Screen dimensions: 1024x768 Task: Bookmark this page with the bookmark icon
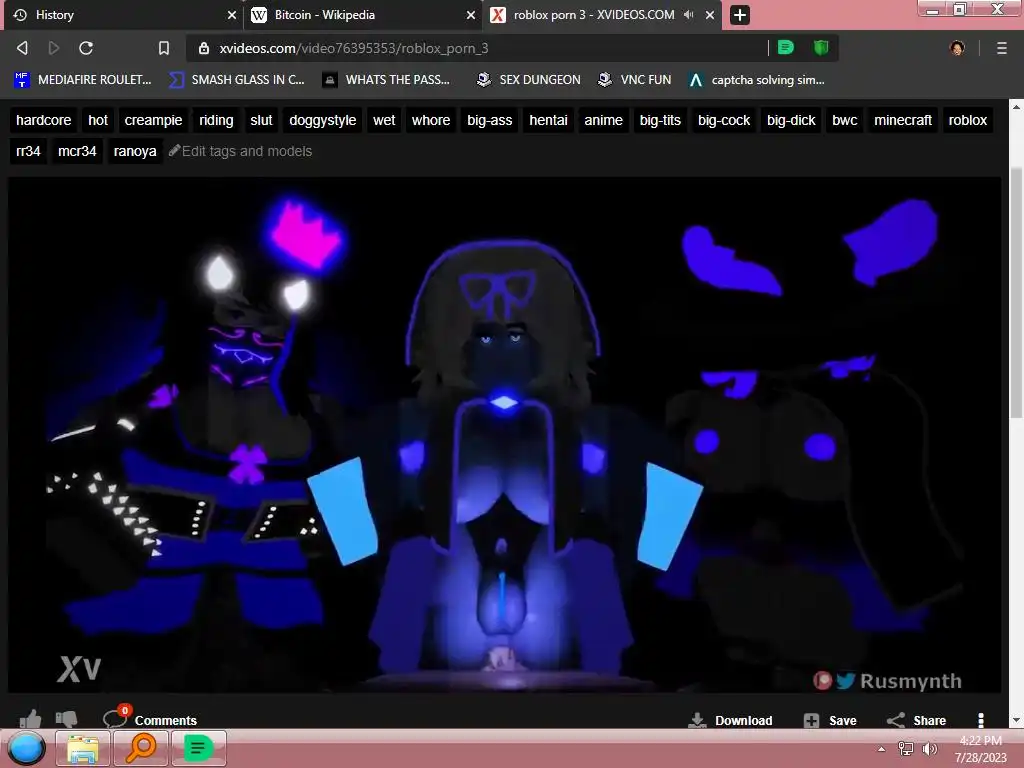point(164,48)
